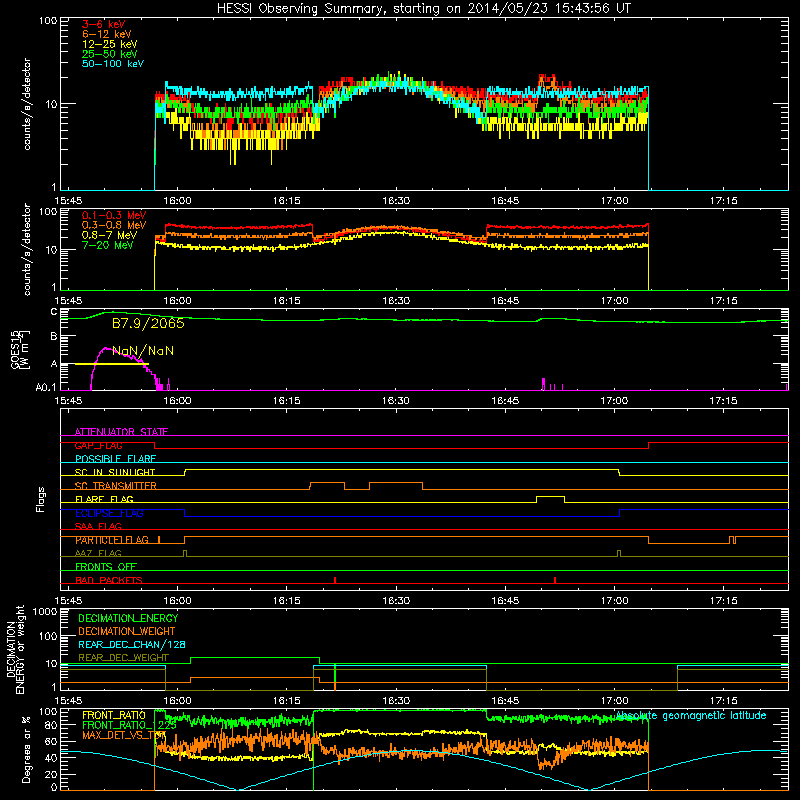
Task: Select the AAZ_FLAG label
Action: click(x=98, y=554)
